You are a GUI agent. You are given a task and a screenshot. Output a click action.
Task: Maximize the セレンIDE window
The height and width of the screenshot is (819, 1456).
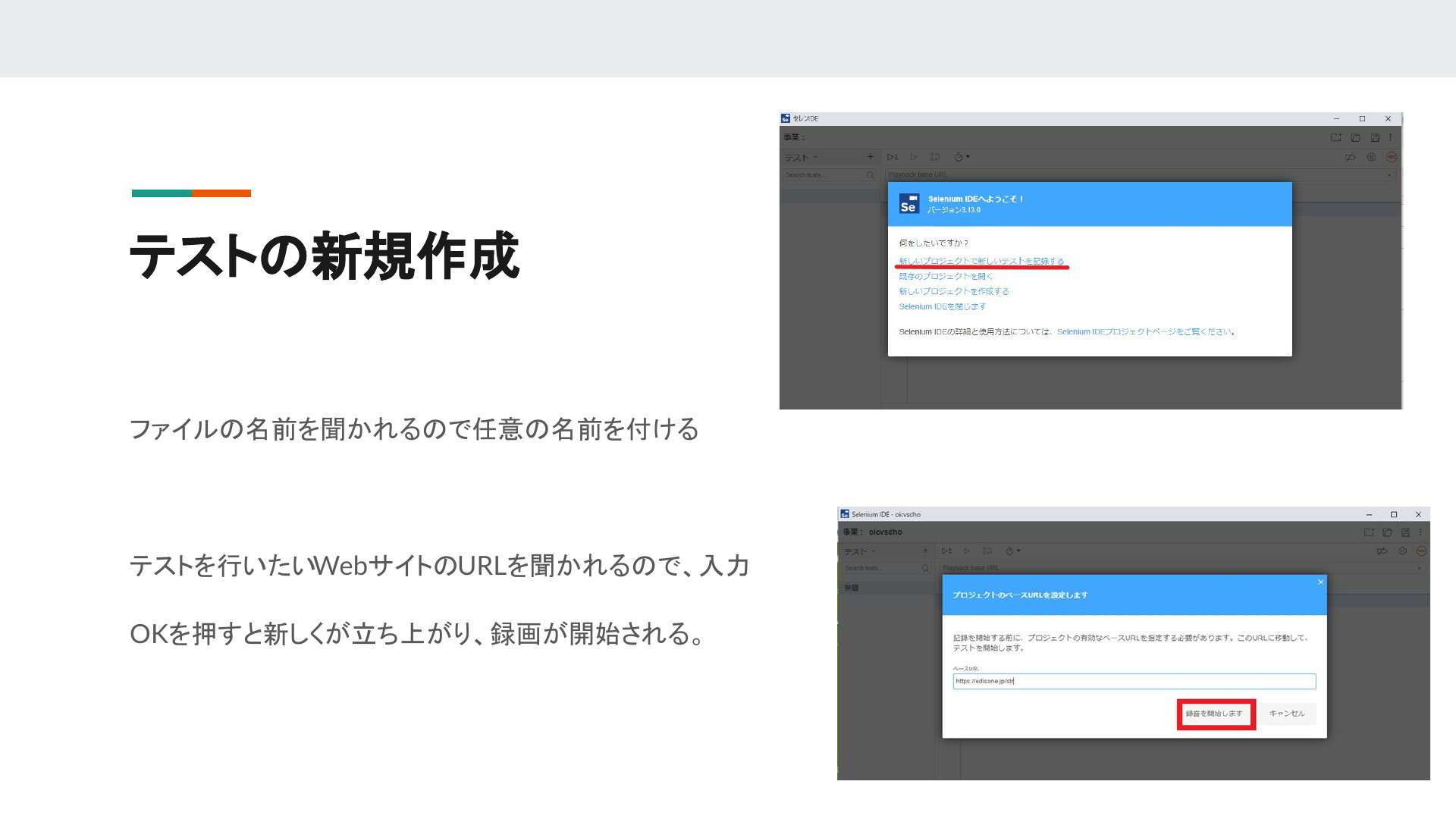point(1362,119)
